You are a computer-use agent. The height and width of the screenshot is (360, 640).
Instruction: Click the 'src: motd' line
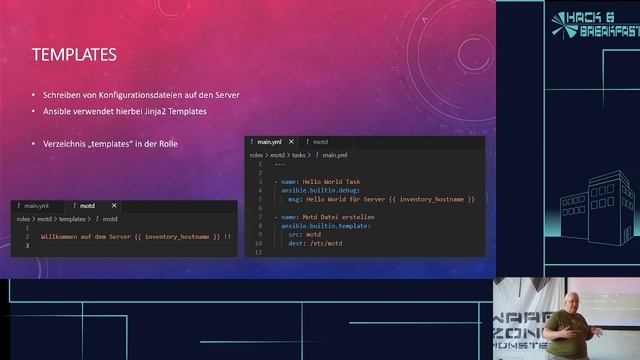point(304,235)
